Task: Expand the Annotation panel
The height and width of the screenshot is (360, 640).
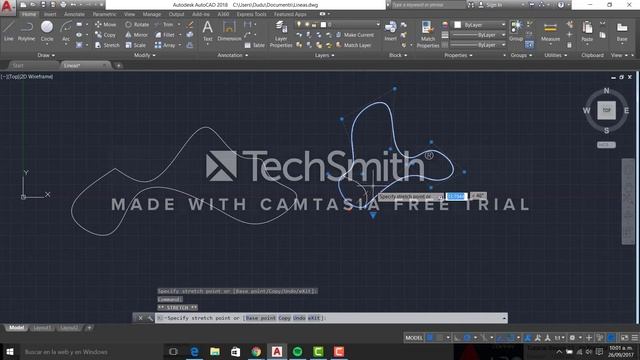Action: (232, 55)
